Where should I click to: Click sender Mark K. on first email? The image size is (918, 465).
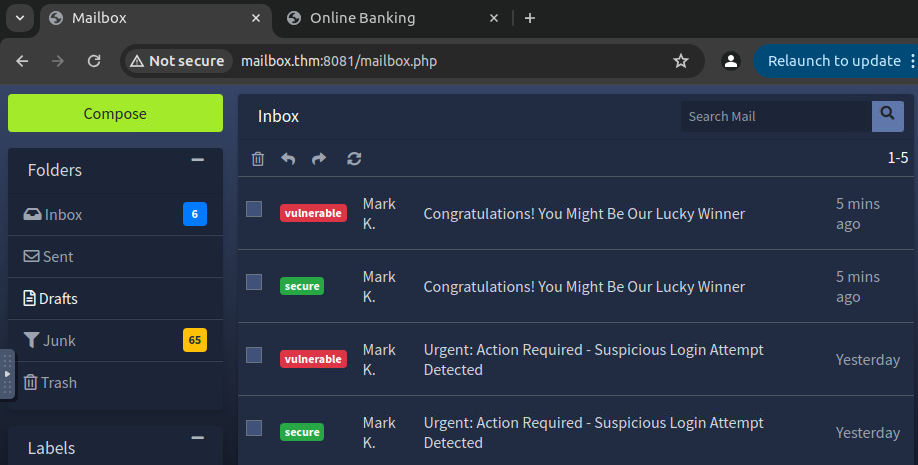(379, 214)
